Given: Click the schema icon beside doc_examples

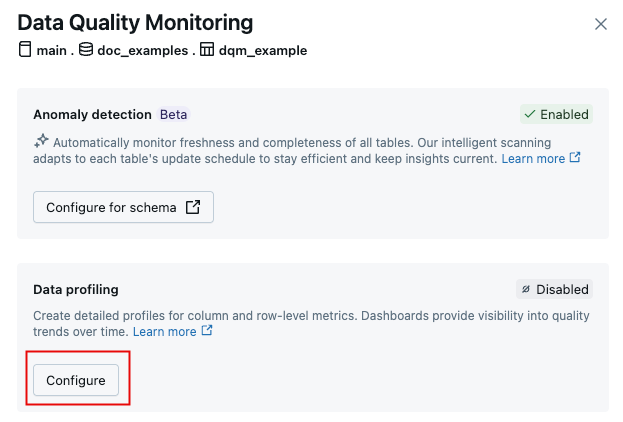Looking at the screenshot, I should click(86, 49).
